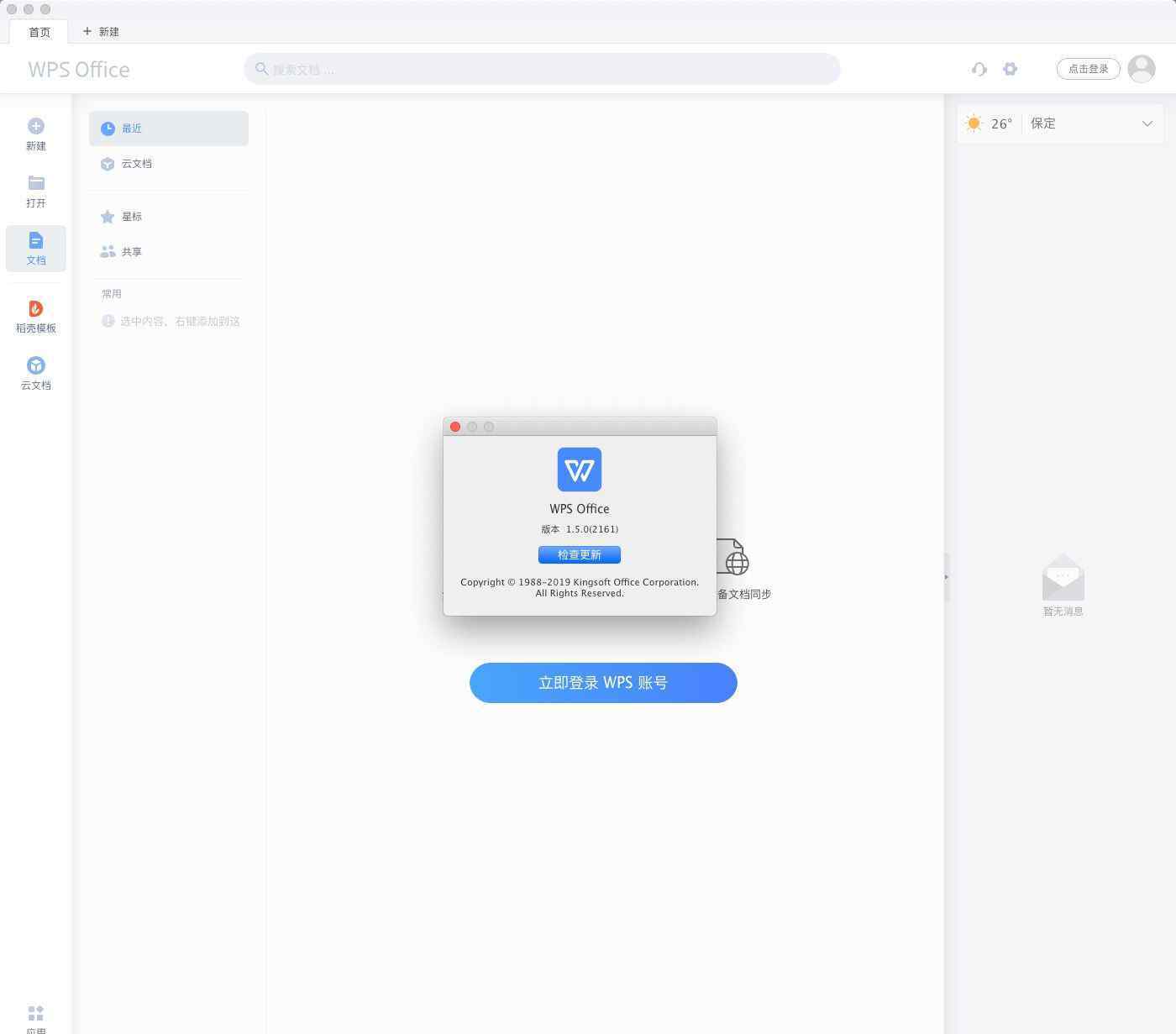Image resolution: width=1176 pixels, height=1034 pixels.
Task: Click the magnifier search icon
Action: click(262, 69)
